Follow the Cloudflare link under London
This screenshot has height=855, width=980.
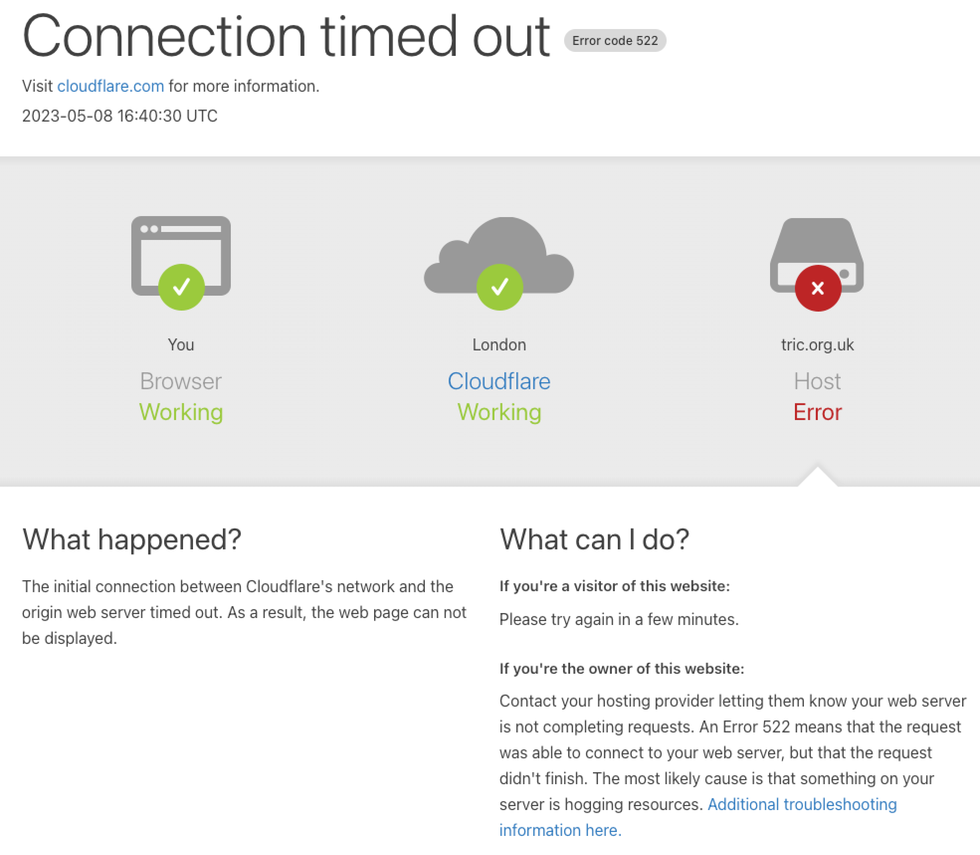coord(499,381)
